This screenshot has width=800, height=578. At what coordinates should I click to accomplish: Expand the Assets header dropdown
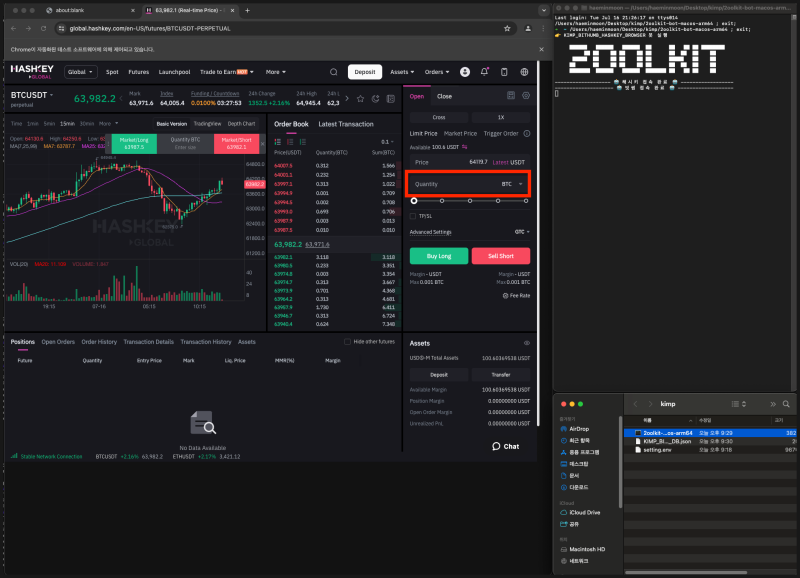point(402,72)
